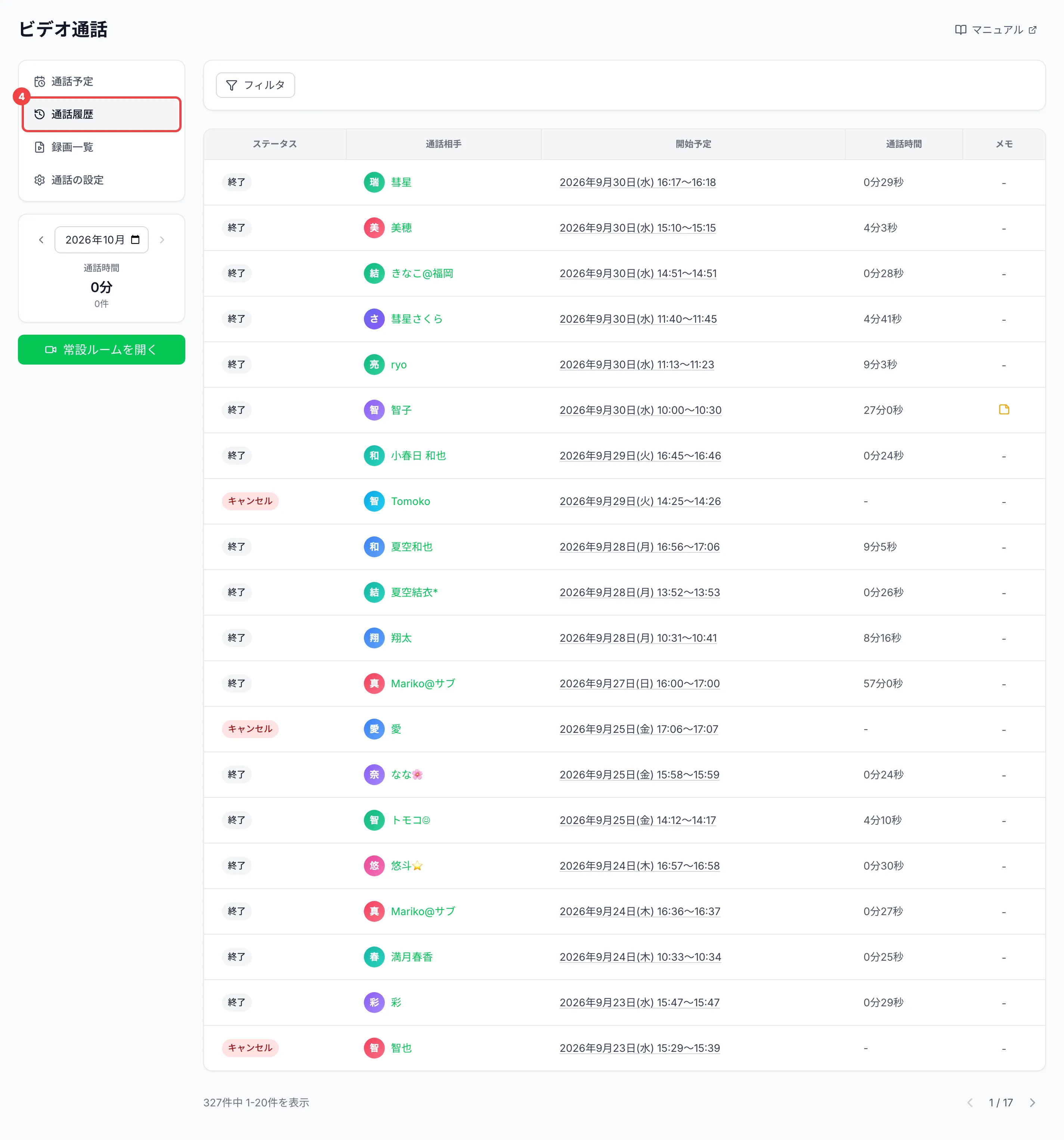This screenshot has height=1140, width=1064.
Task: Click the avatar beside きなこ@福岡
Action: [x=374, y=273]
